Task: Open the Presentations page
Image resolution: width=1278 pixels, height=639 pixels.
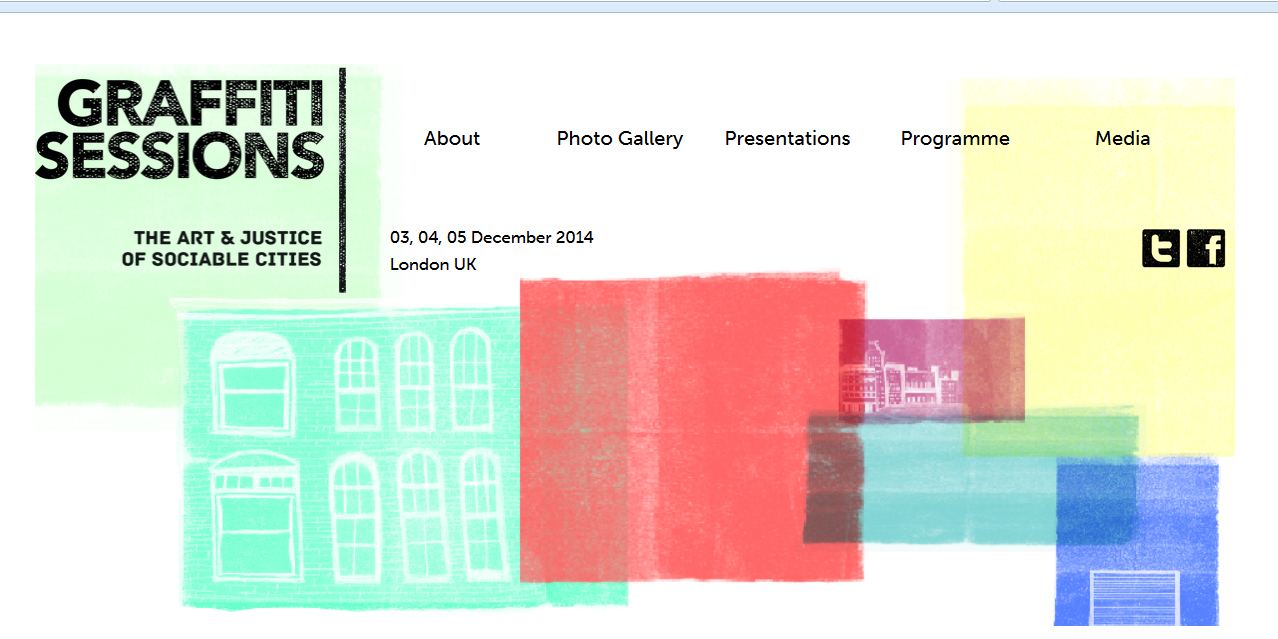Action: (788, 138)
